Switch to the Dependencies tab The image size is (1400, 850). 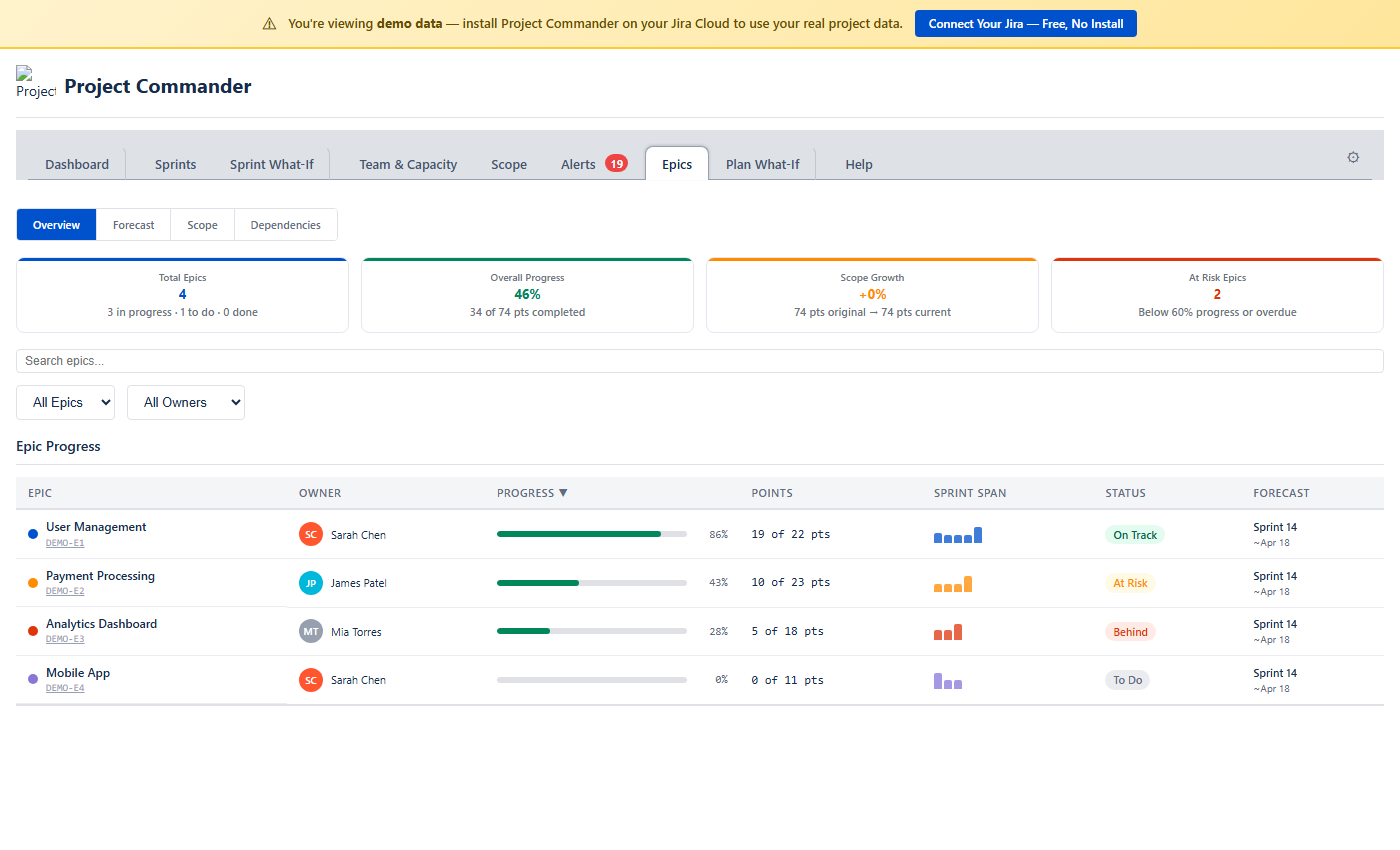[285, 224]
